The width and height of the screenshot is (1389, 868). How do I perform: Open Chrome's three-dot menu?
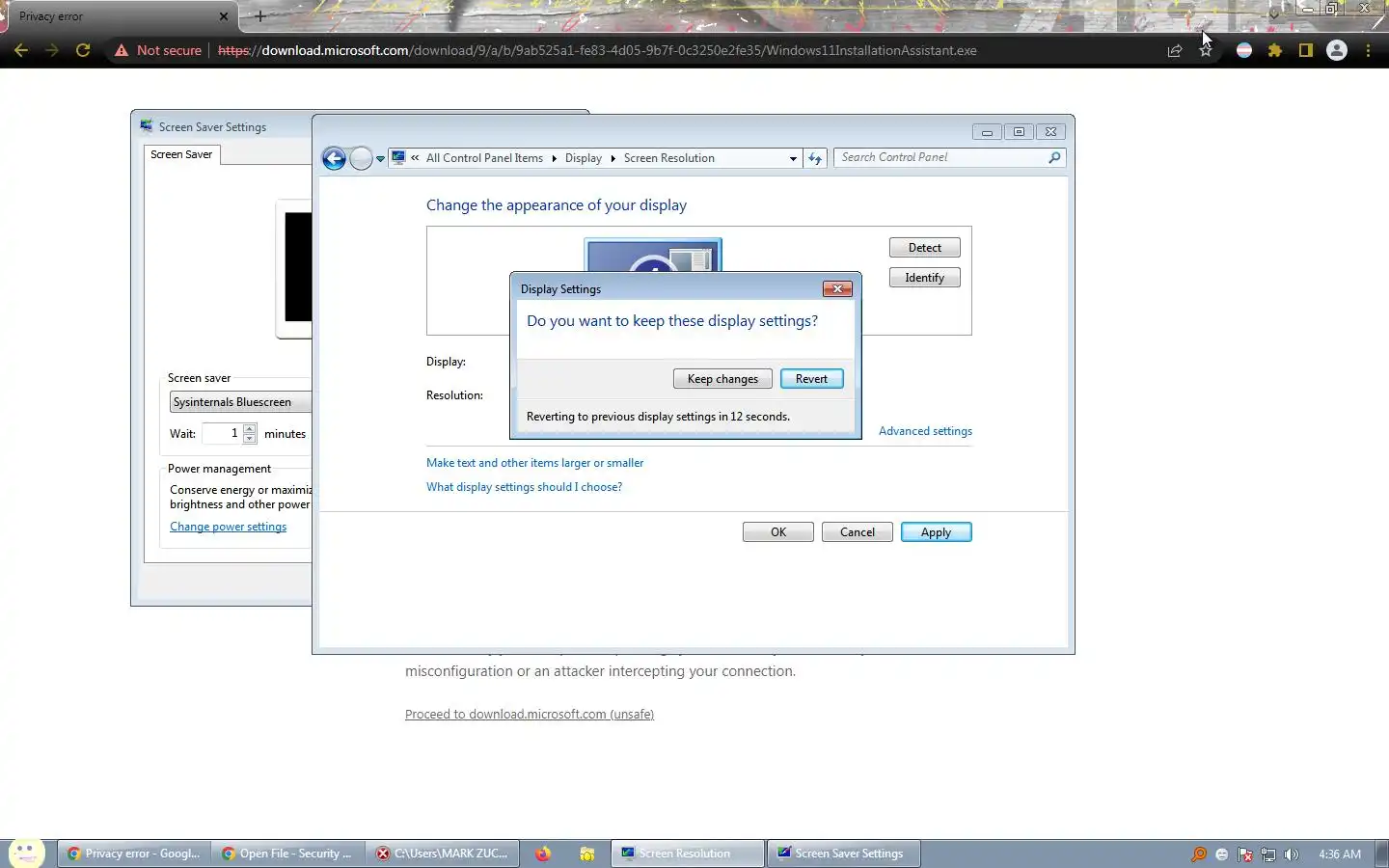point(1368,50)
